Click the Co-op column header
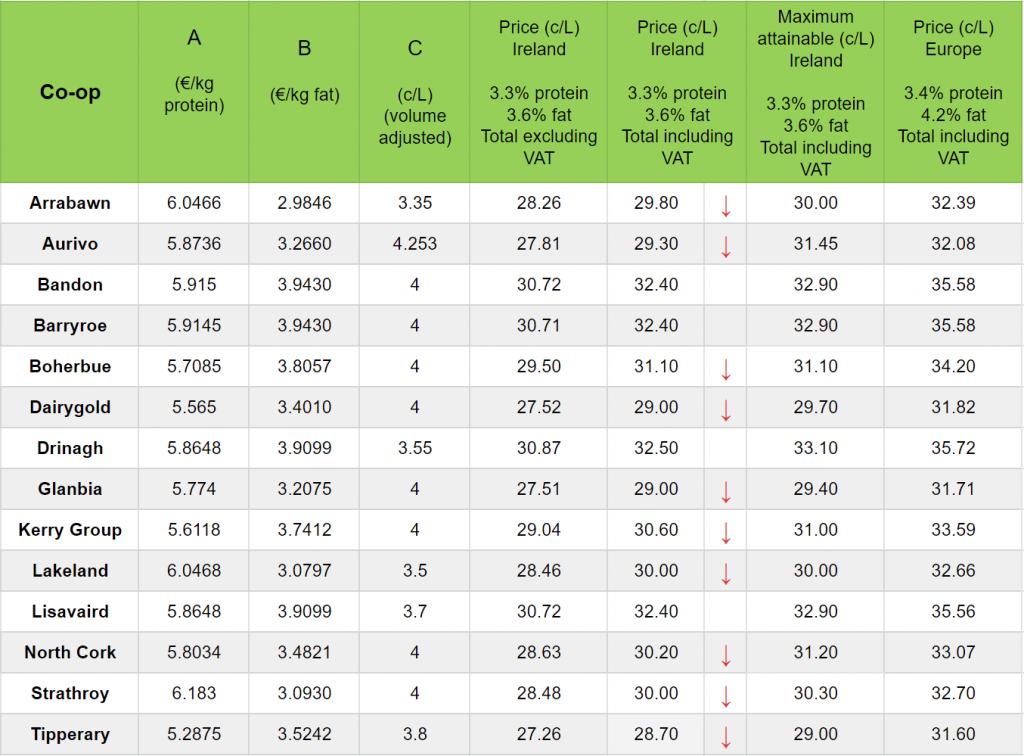 point(70,92)
